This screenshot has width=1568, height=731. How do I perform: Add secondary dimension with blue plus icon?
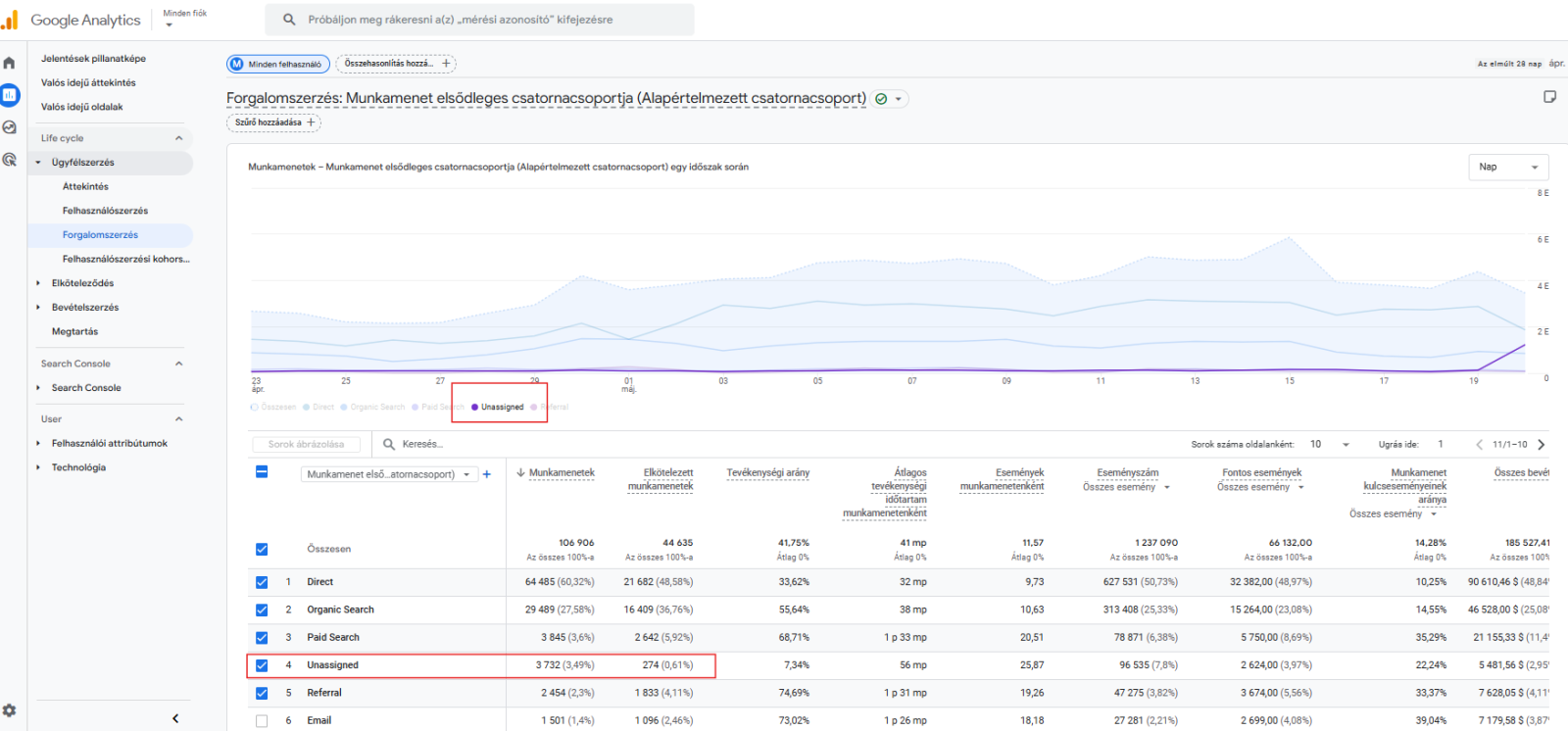[487, 474]
